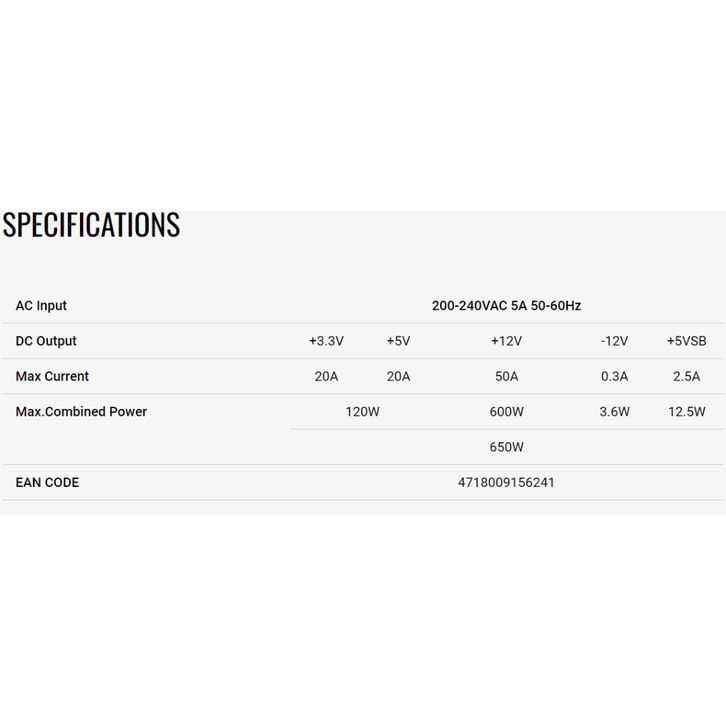
Task: Select the EAN CODE row label
Action: (x=47, y=482)
